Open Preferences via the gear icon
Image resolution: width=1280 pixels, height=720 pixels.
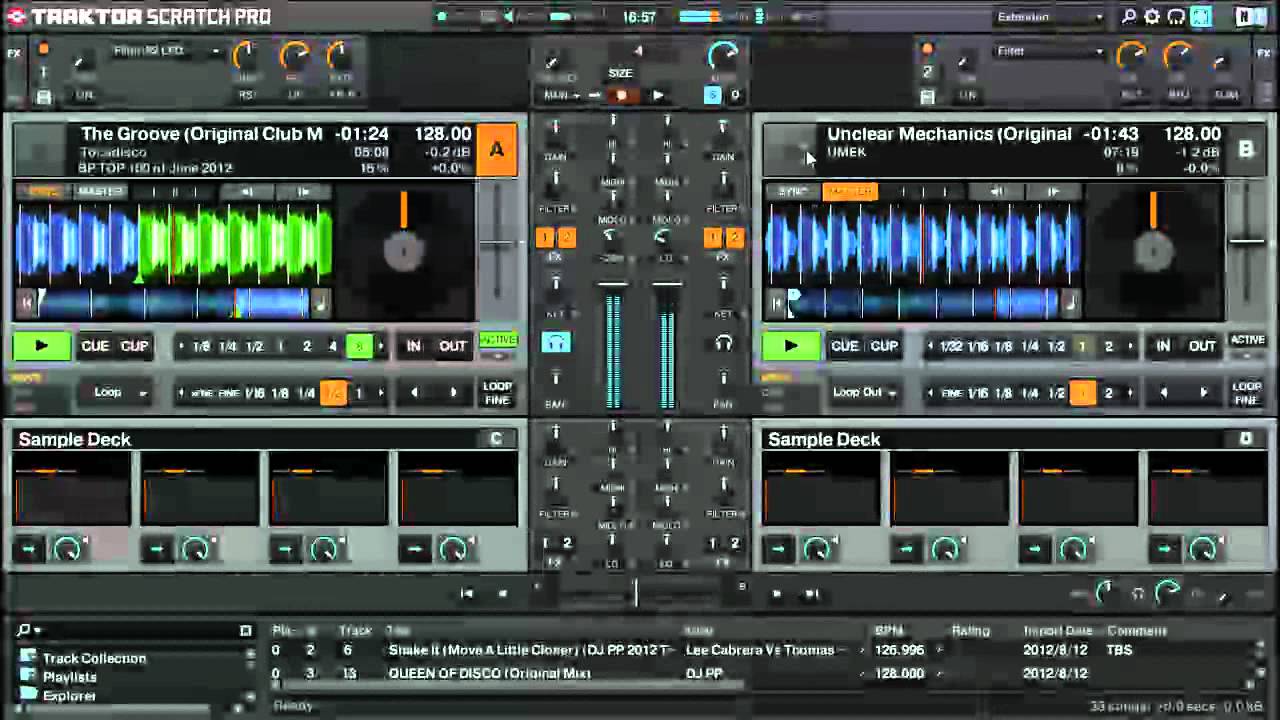click(1152, 17)
